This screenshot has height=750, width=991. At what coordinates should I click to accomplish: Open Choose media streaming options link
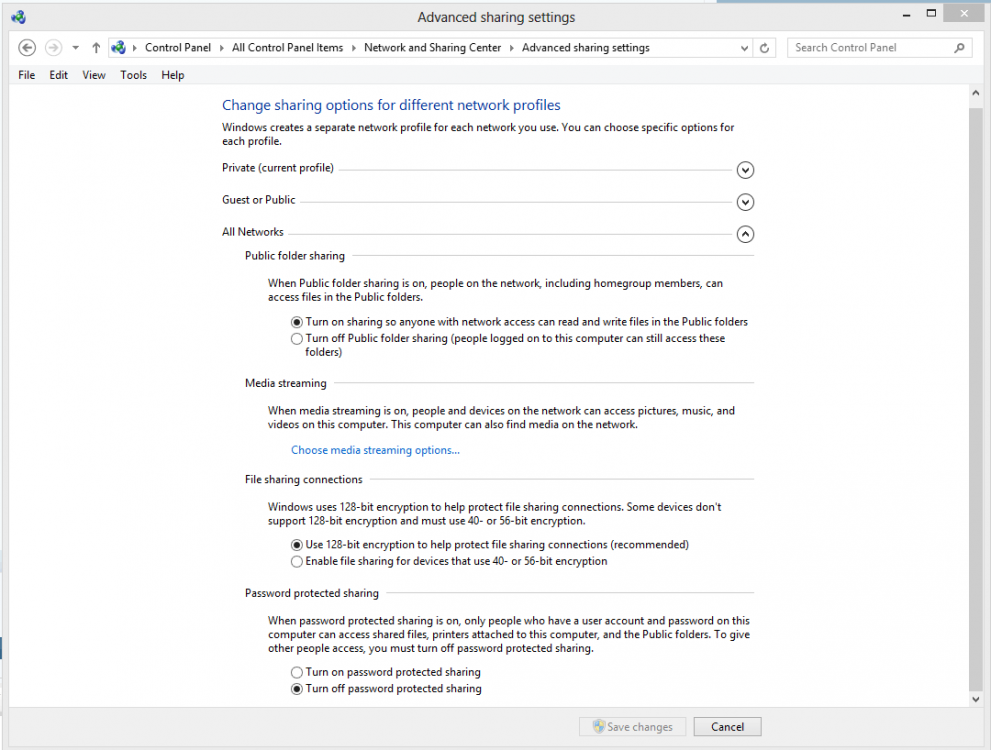[375, 450]
